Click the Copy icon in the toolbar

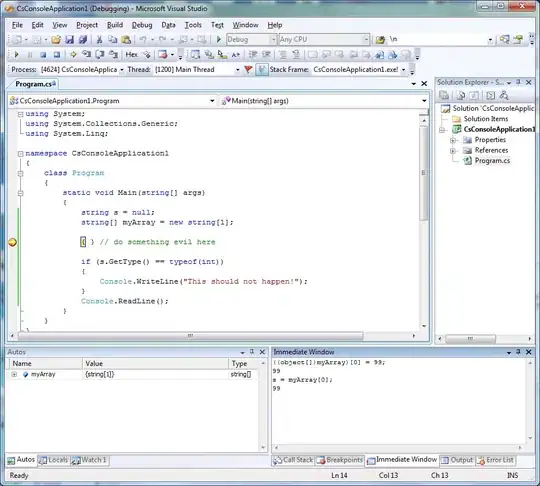point(112,40)
